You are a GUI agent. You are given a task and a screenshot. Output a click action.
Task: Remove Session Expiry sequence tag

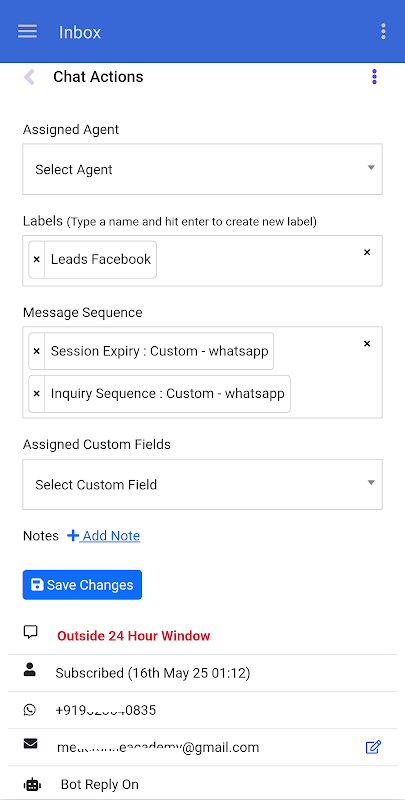pyautogui.click(x=37, y=351)
